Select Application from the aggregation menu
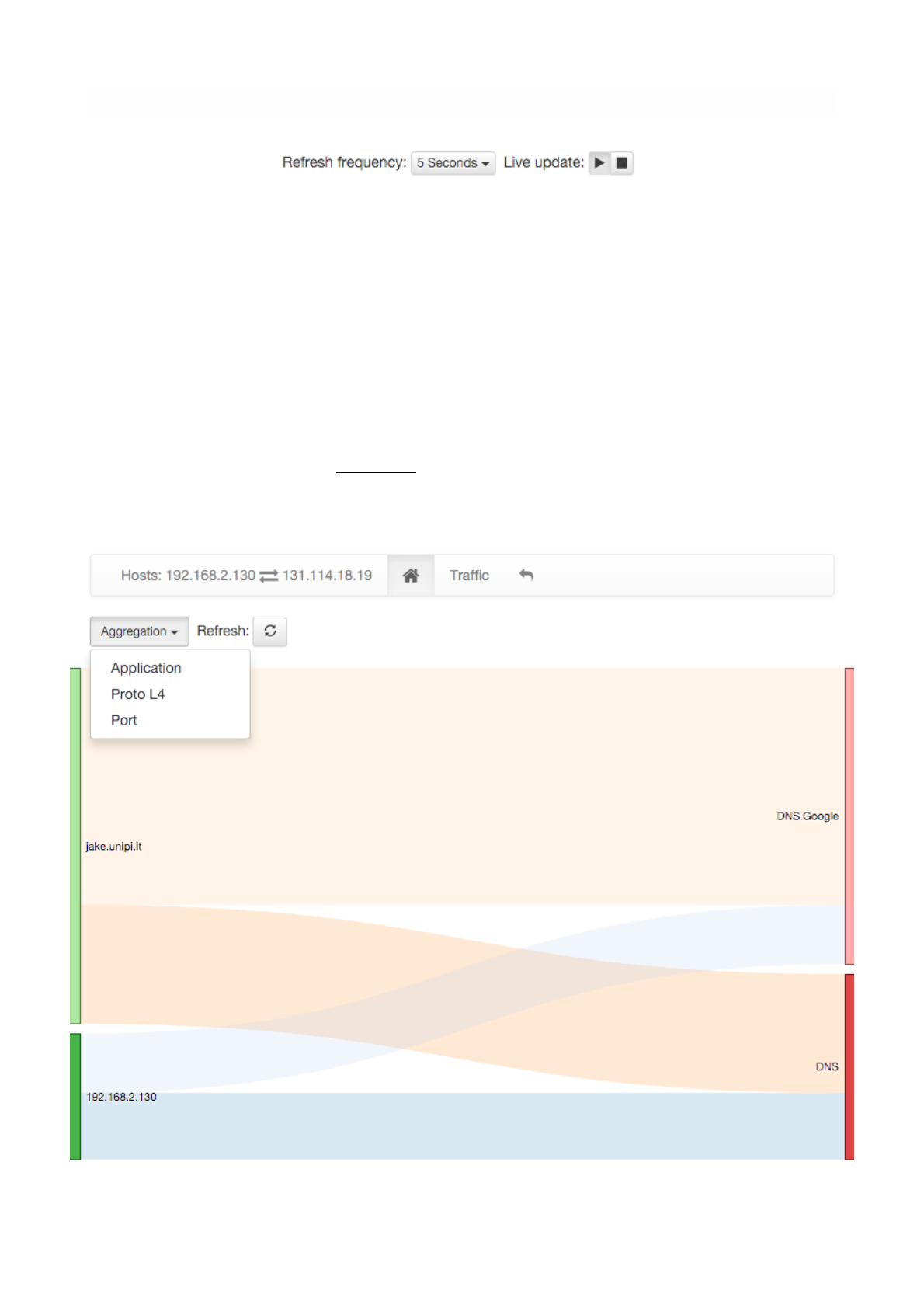Image resolution: width=924 pixels, height=1308 pixels. (x=146, y=668)
